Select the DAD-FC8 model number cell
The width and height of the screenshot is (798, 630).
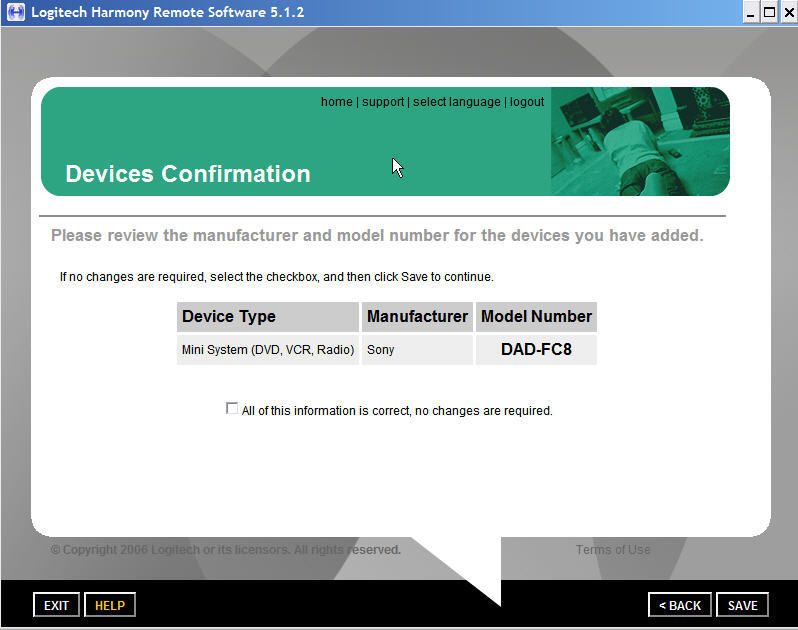click(x=536, y=350)
